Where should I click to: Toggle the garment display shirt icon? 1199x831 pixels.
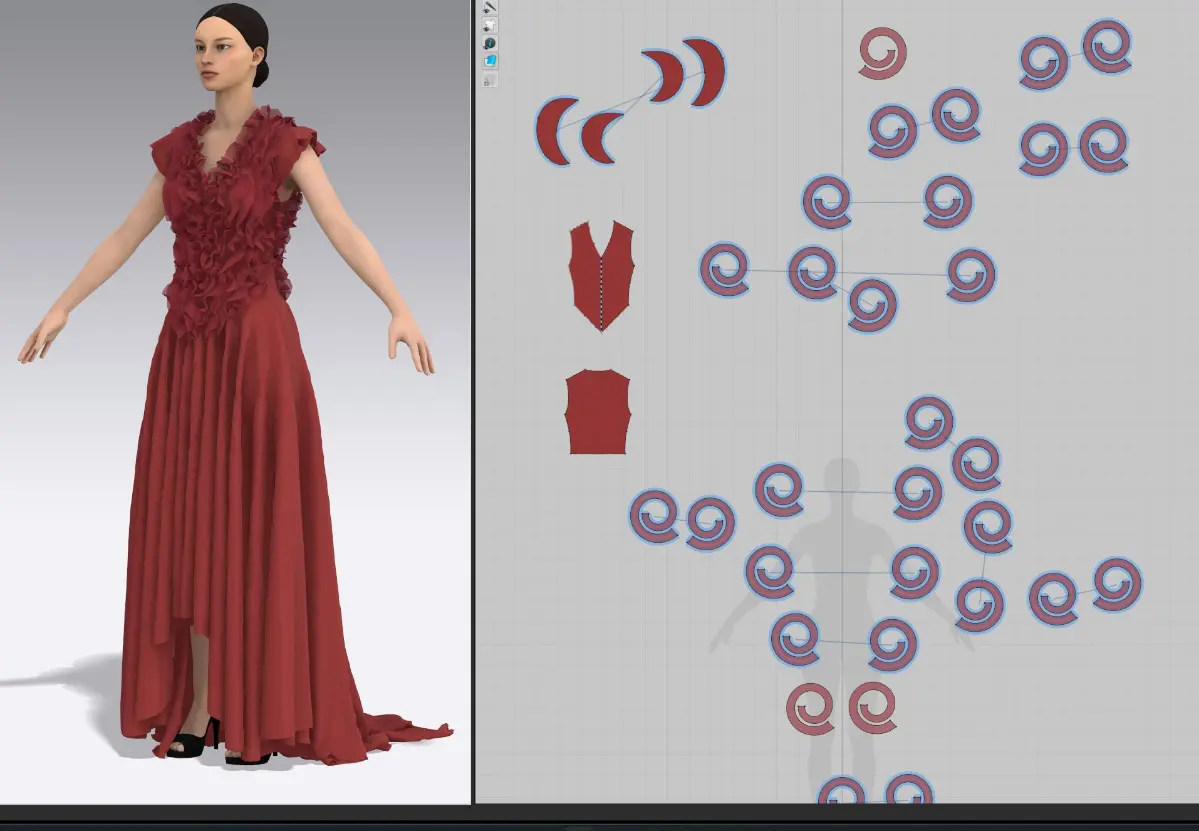click(x=490, y=25)
